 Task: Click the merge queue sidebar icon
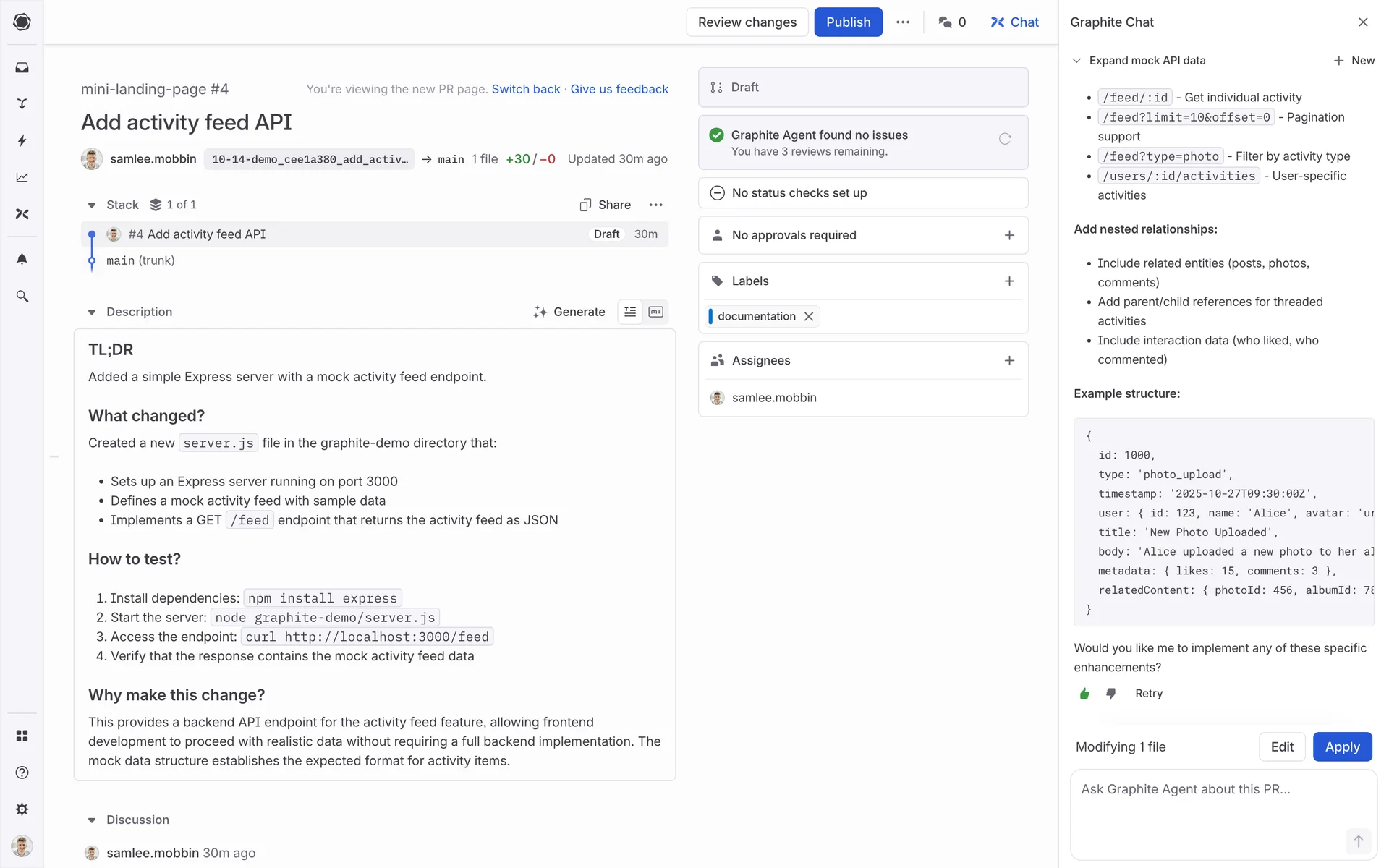click(22, 104)
